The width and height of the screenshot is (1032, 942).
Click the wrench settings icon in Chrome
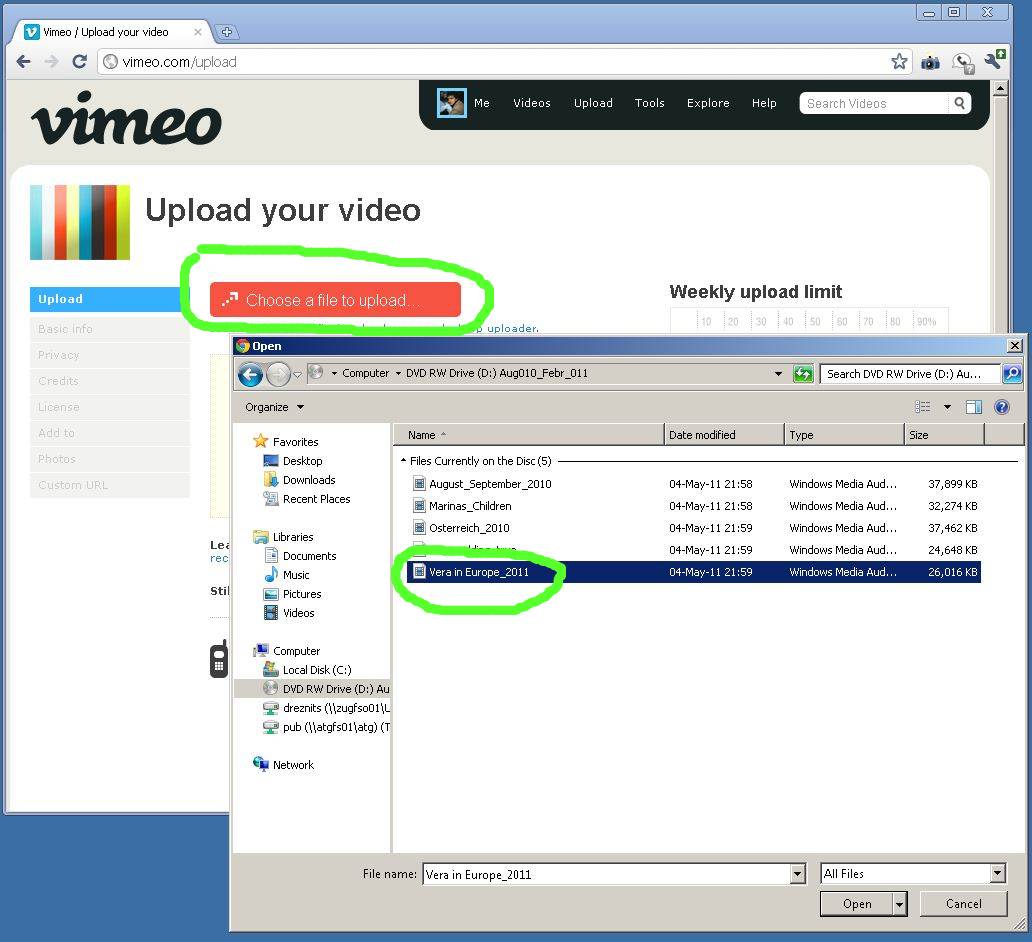coord(993,62)
